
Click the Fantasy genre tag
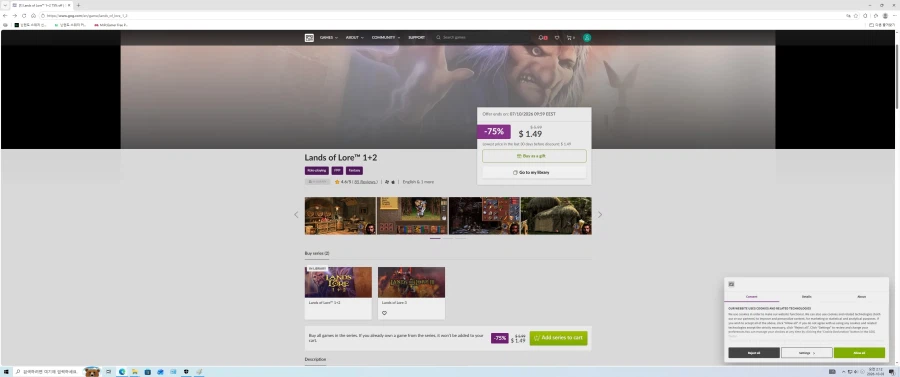354,170
